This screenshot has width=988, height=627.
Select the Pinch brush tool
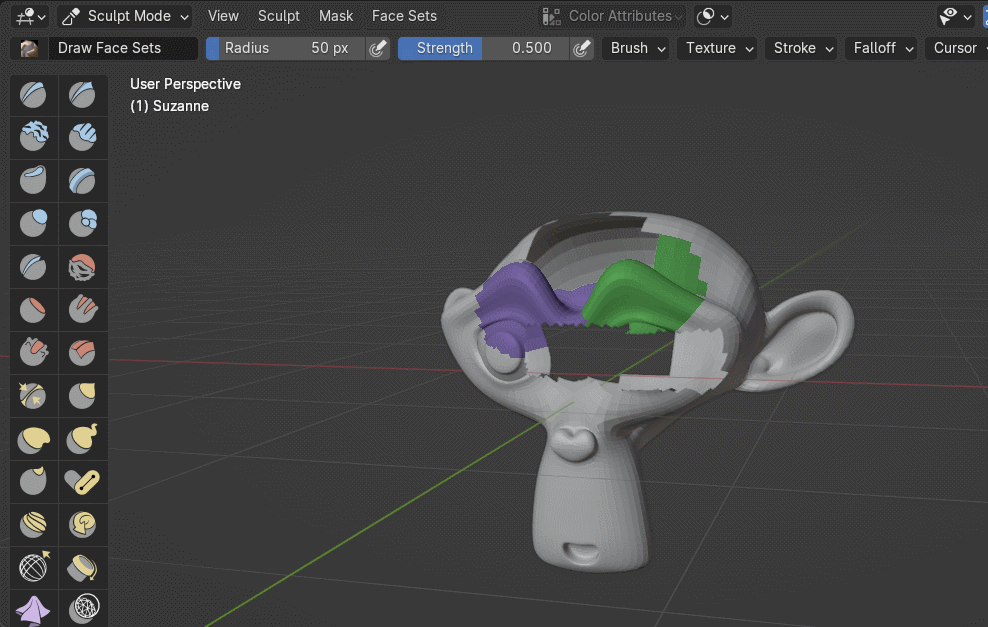click(33, 395)
